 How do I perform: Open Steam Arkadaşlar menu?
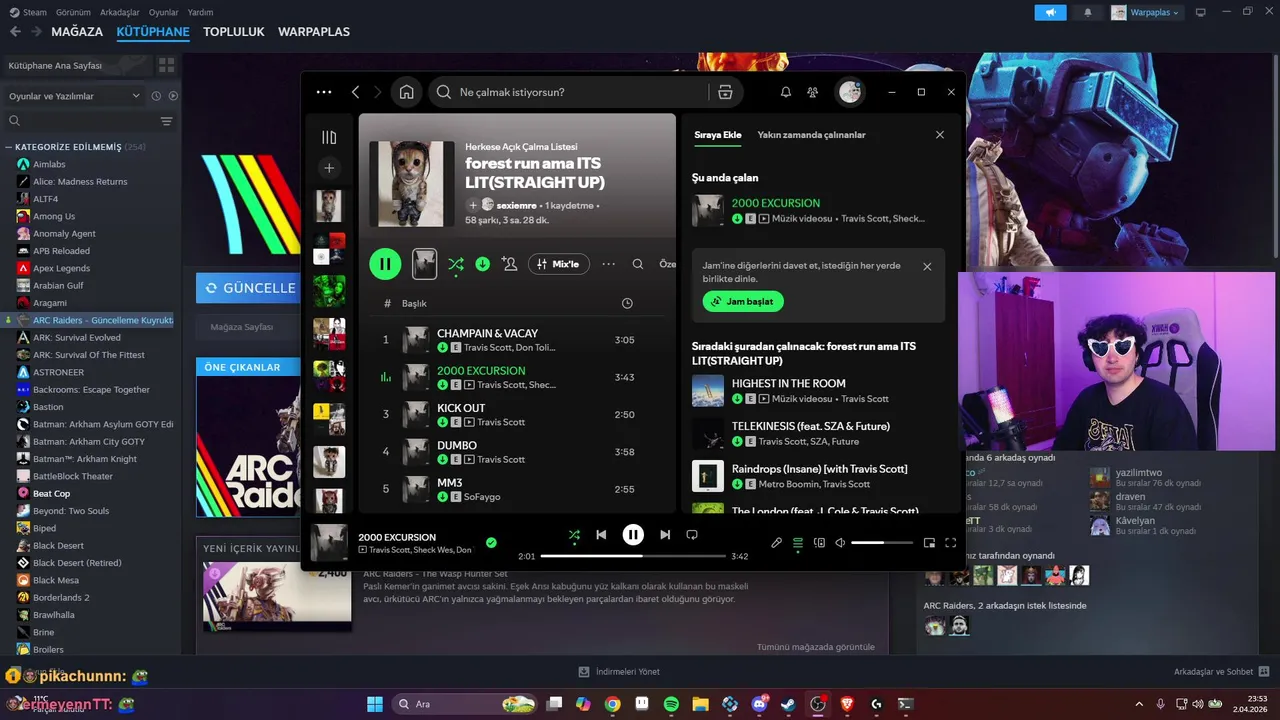click(x=120, y=12)
